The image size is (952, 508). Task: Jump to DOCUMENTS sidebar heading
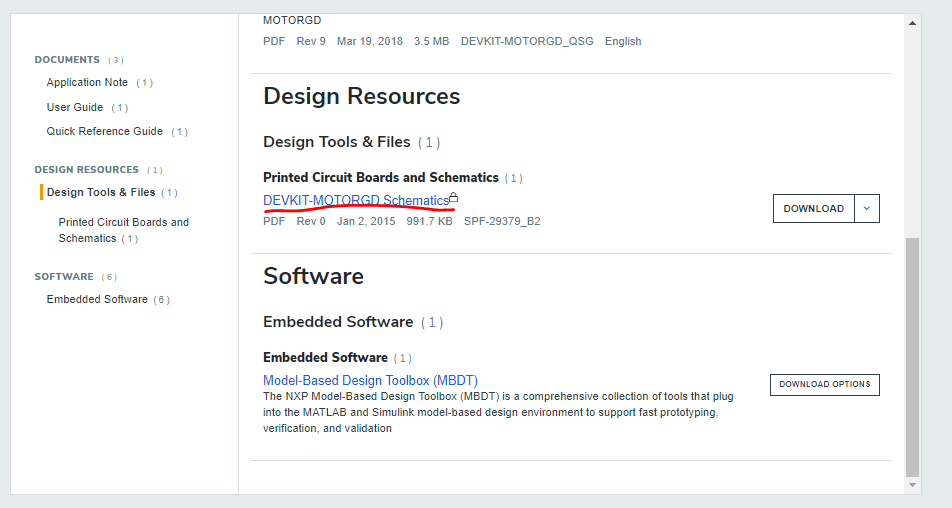pos(67,60)
